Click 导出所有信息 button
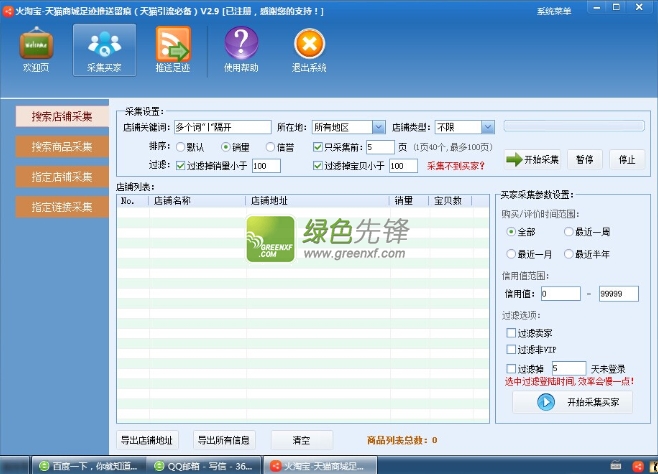 tap(224, 440)
